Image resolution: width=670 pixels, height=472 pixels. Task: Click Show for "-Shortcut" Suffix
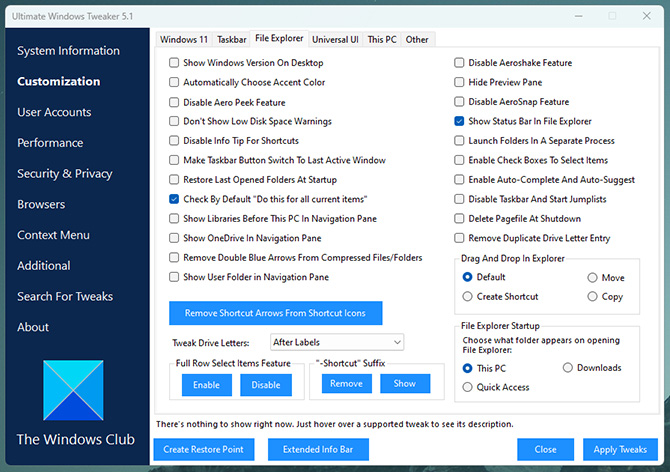405,384
